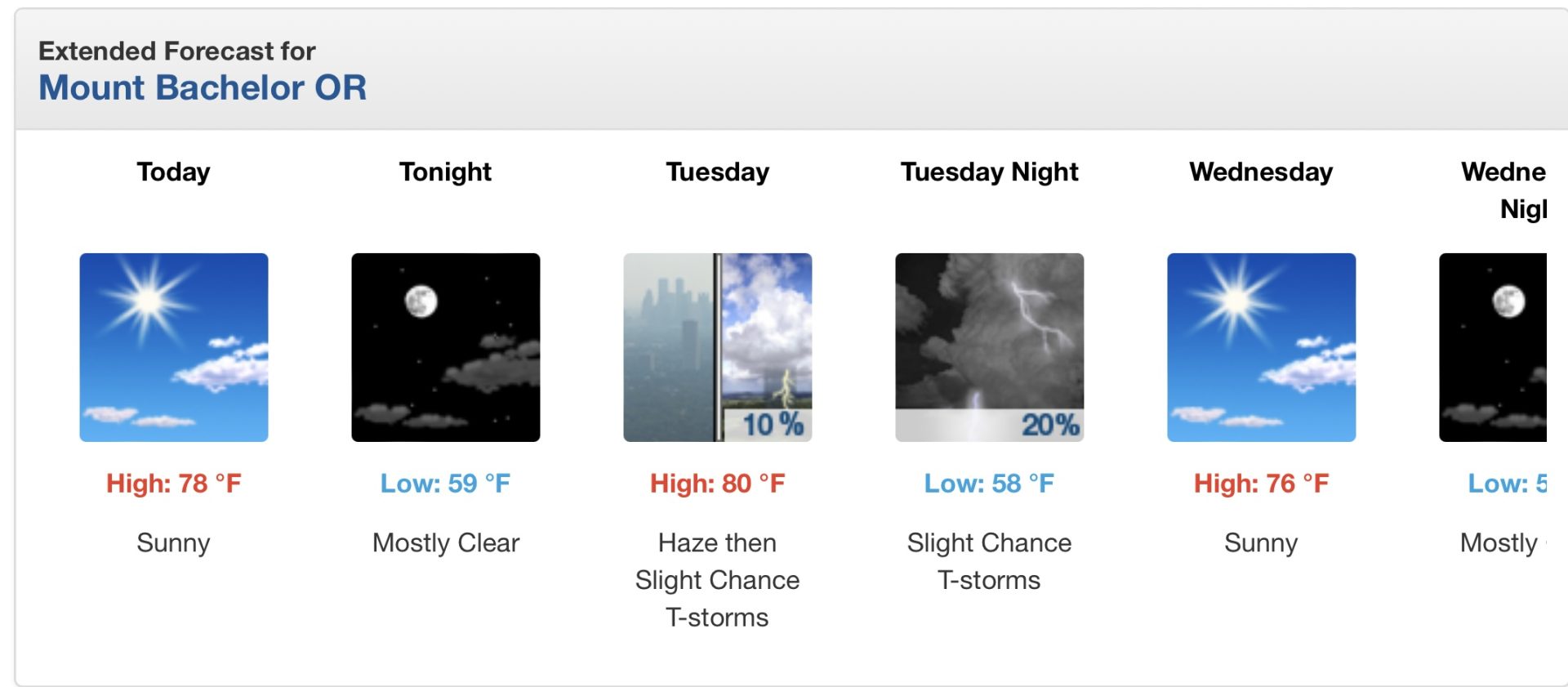
Task: Click the Extended Forecast for heading
Action: point(177,51)
